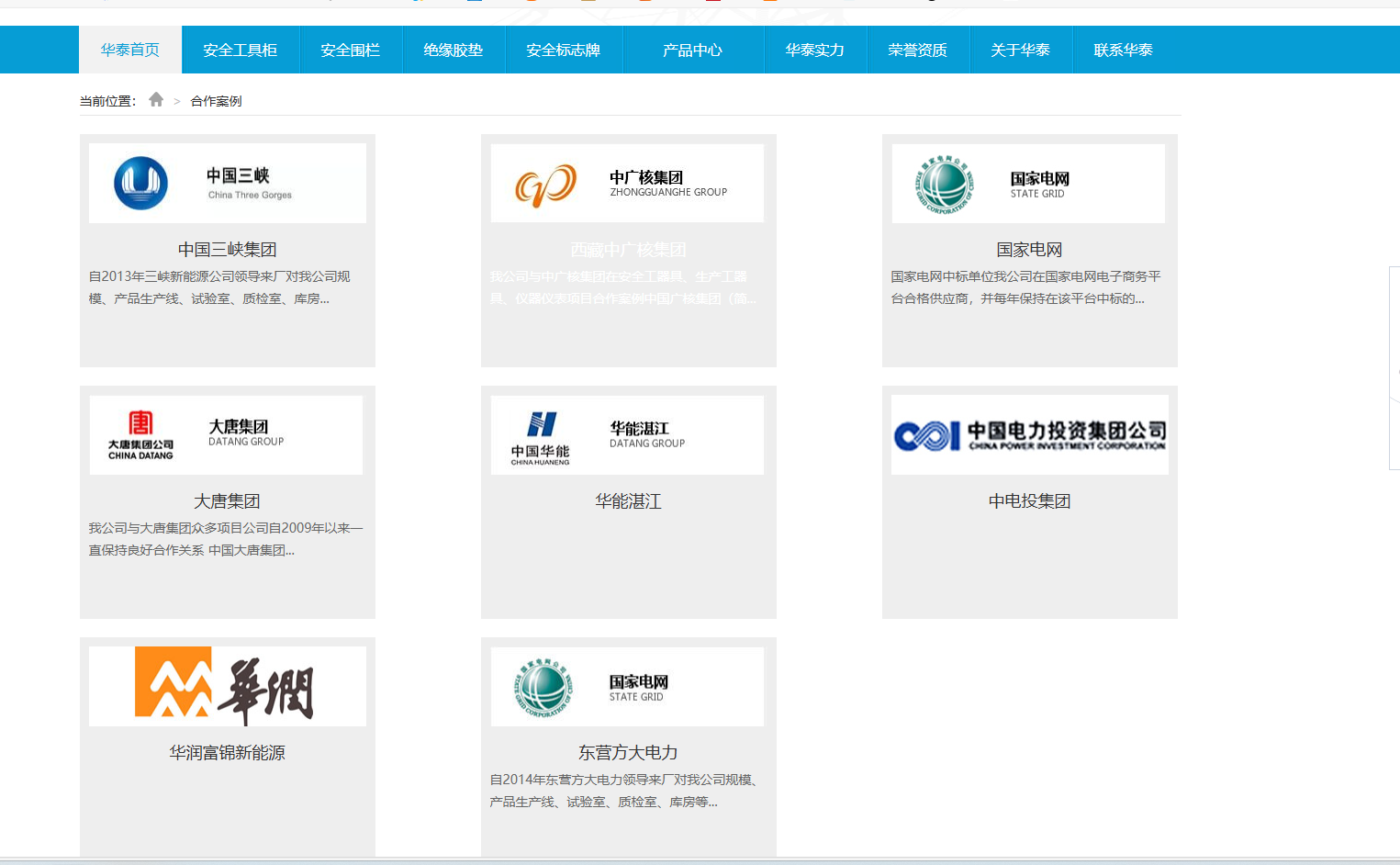Open the 大唐集团 case title link
The height and width of the screenshot is (865, 1400).
pos(227,501)
